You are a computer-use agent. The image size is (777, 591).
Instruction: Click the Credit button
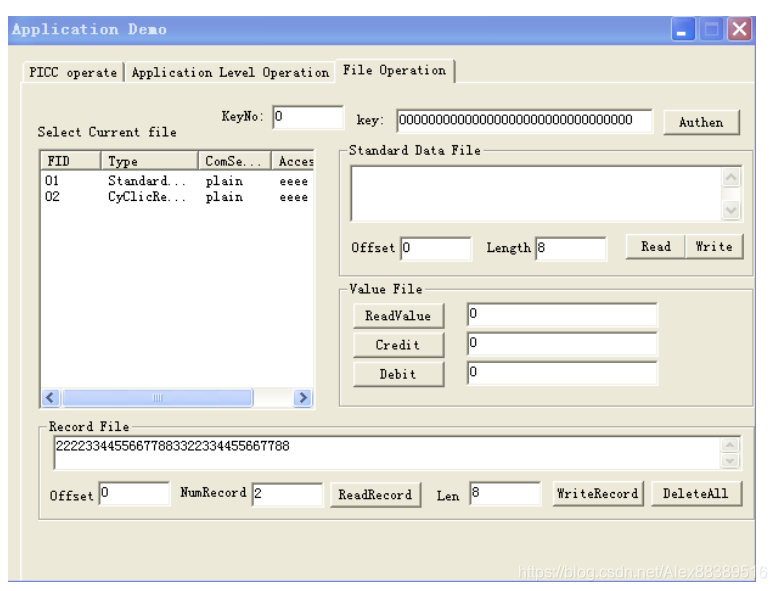pos(398,345)
